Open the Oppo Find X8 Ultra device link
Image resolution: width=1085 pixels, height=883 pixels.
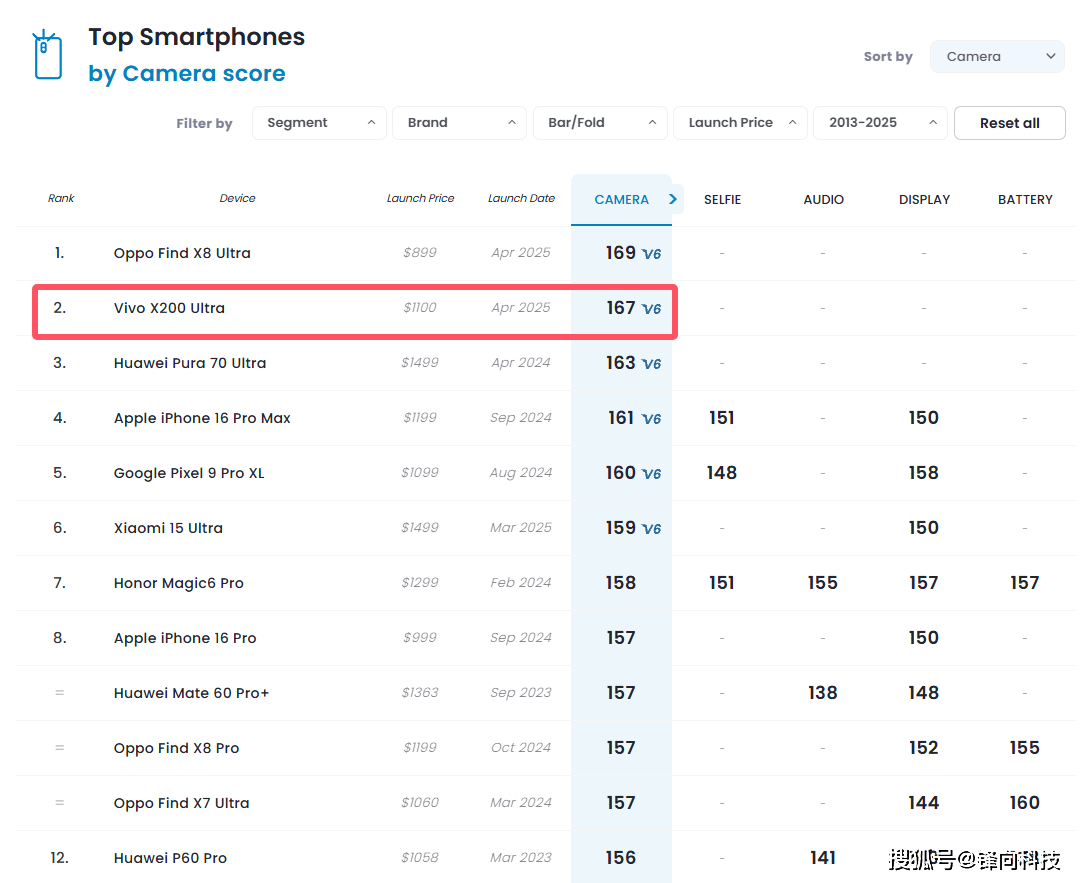click(x=182, y=253)
